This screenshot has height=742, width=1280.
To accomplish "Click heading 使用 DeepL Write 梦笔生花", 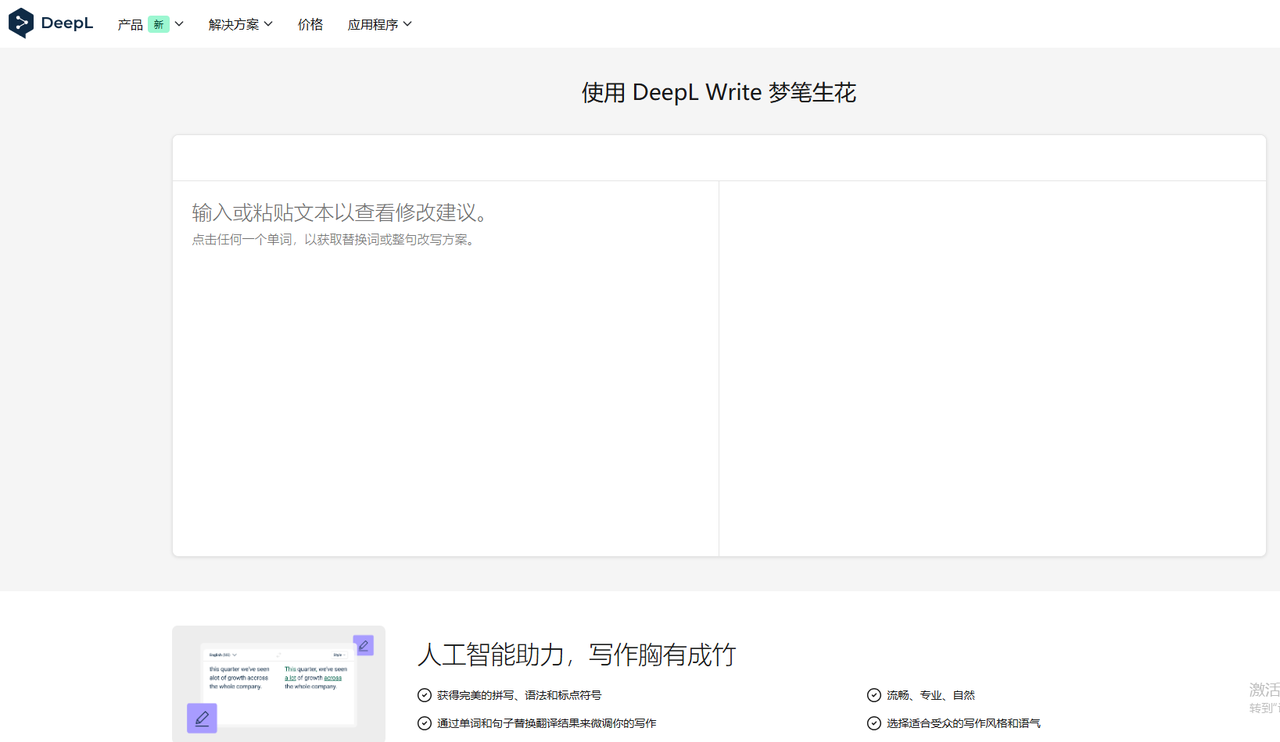I will click(719, 93).
